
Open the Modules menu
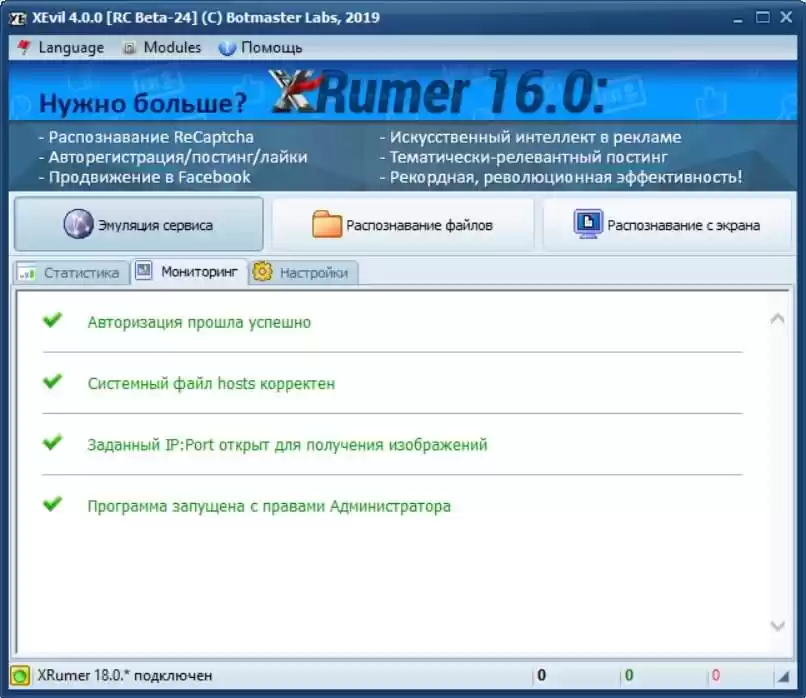click(x=161, y=48)
